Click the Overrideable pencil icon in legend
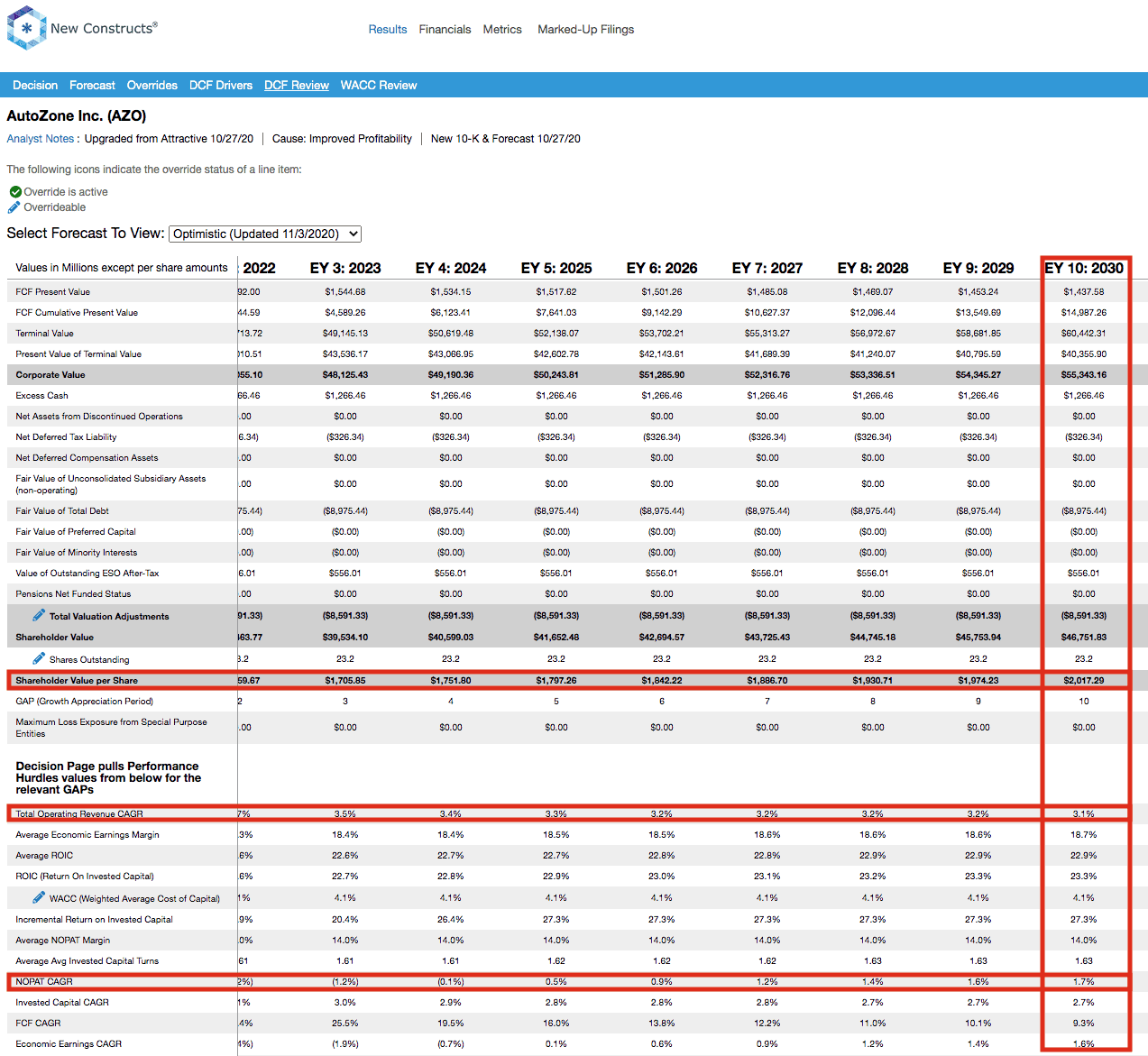This screenshot has height=1056, width=1148. pyautogui.click(x=14, y=207)
